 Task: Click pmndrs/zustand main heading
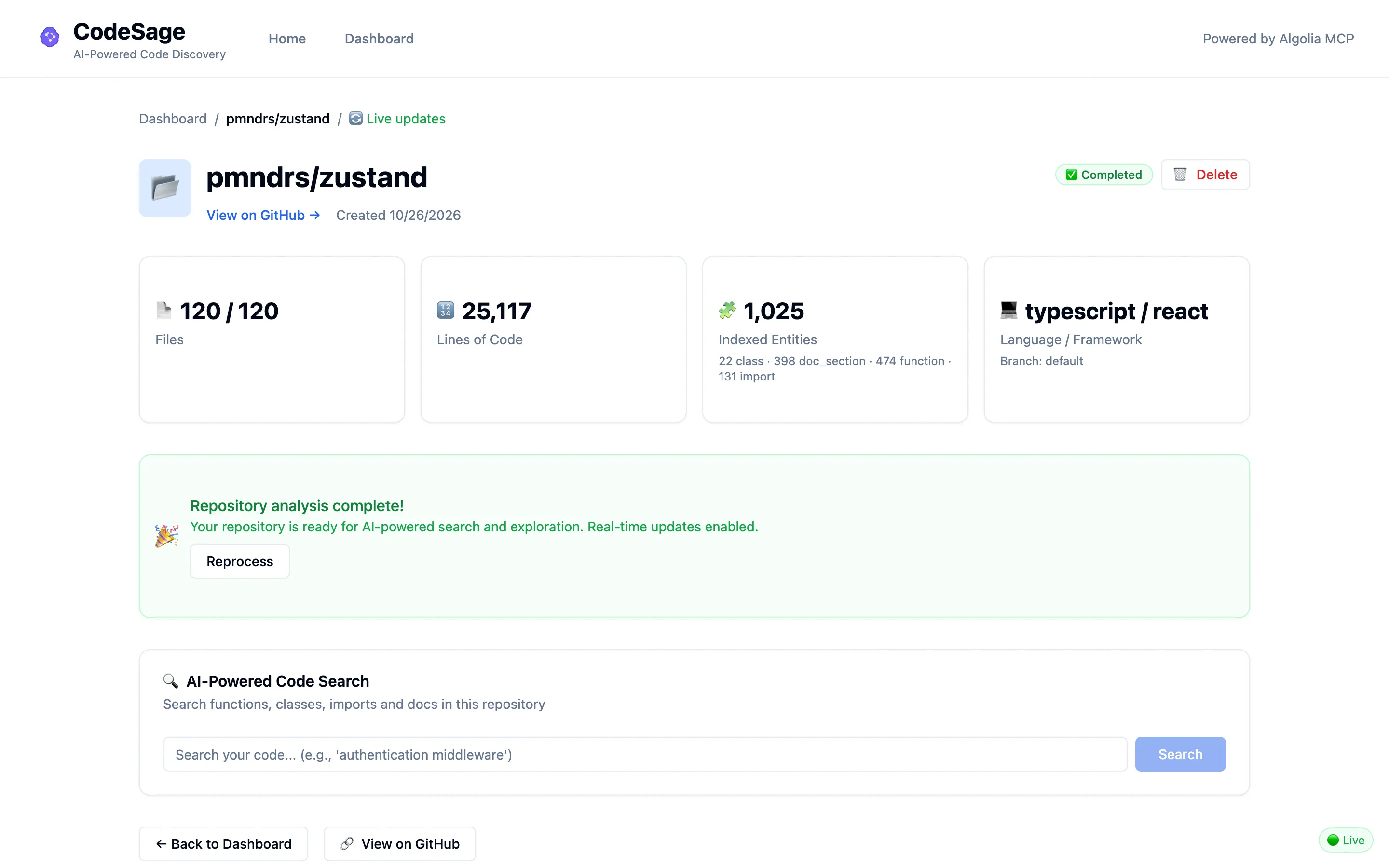click(x=317, y=177)
